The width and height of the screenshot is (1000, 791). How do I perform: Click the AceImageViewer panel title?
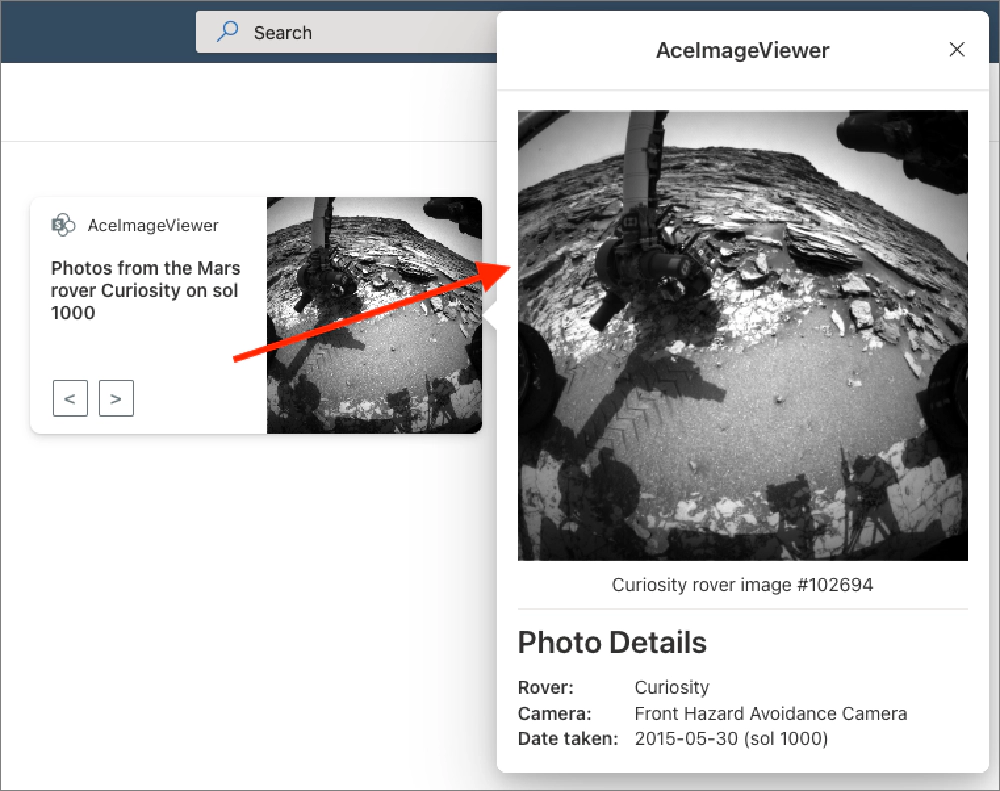click(x=742, y=50)
